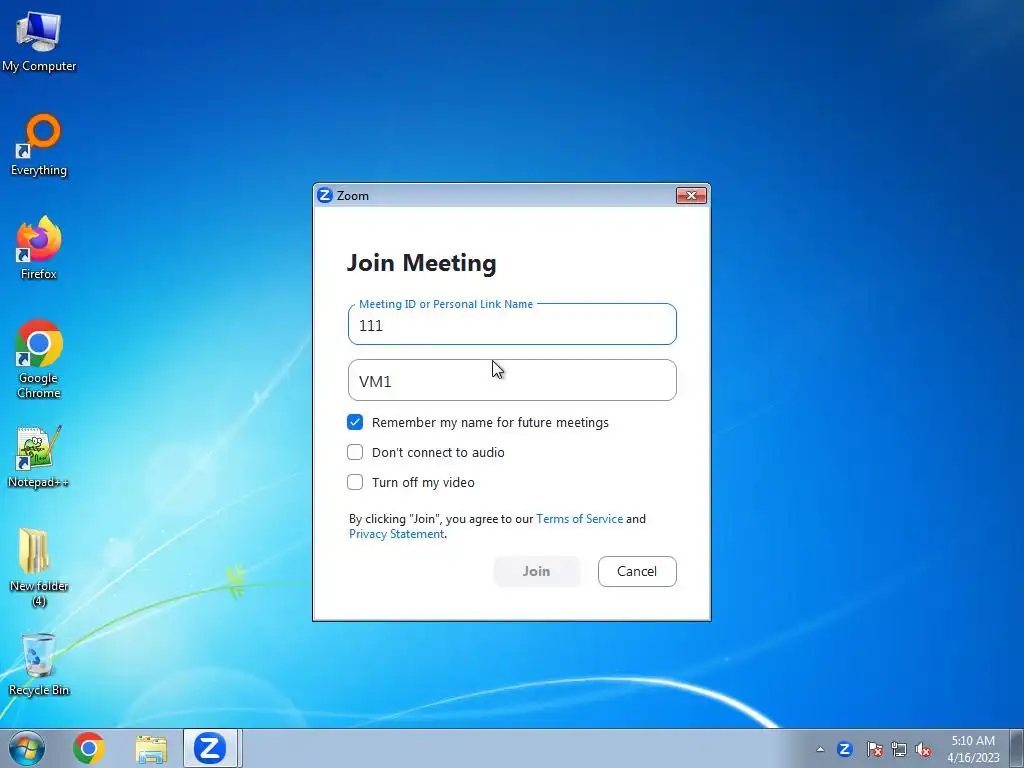
Task: Open Firefox from the desktop
Action: click(x=39, y=248)
